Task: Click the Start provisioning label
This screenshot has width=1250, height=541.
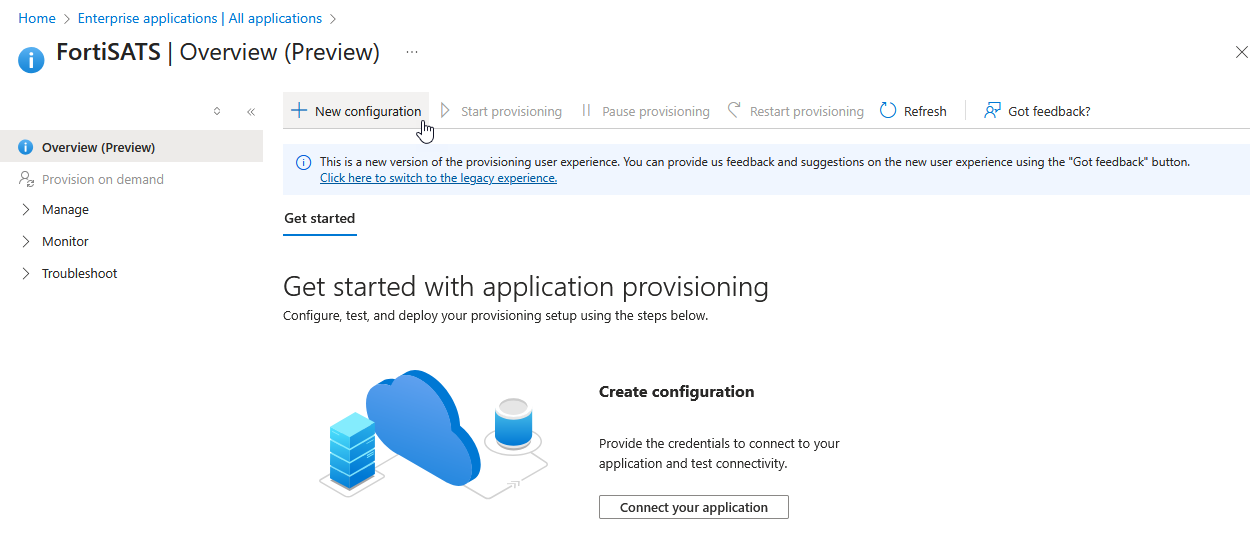Action: [511, 112]
